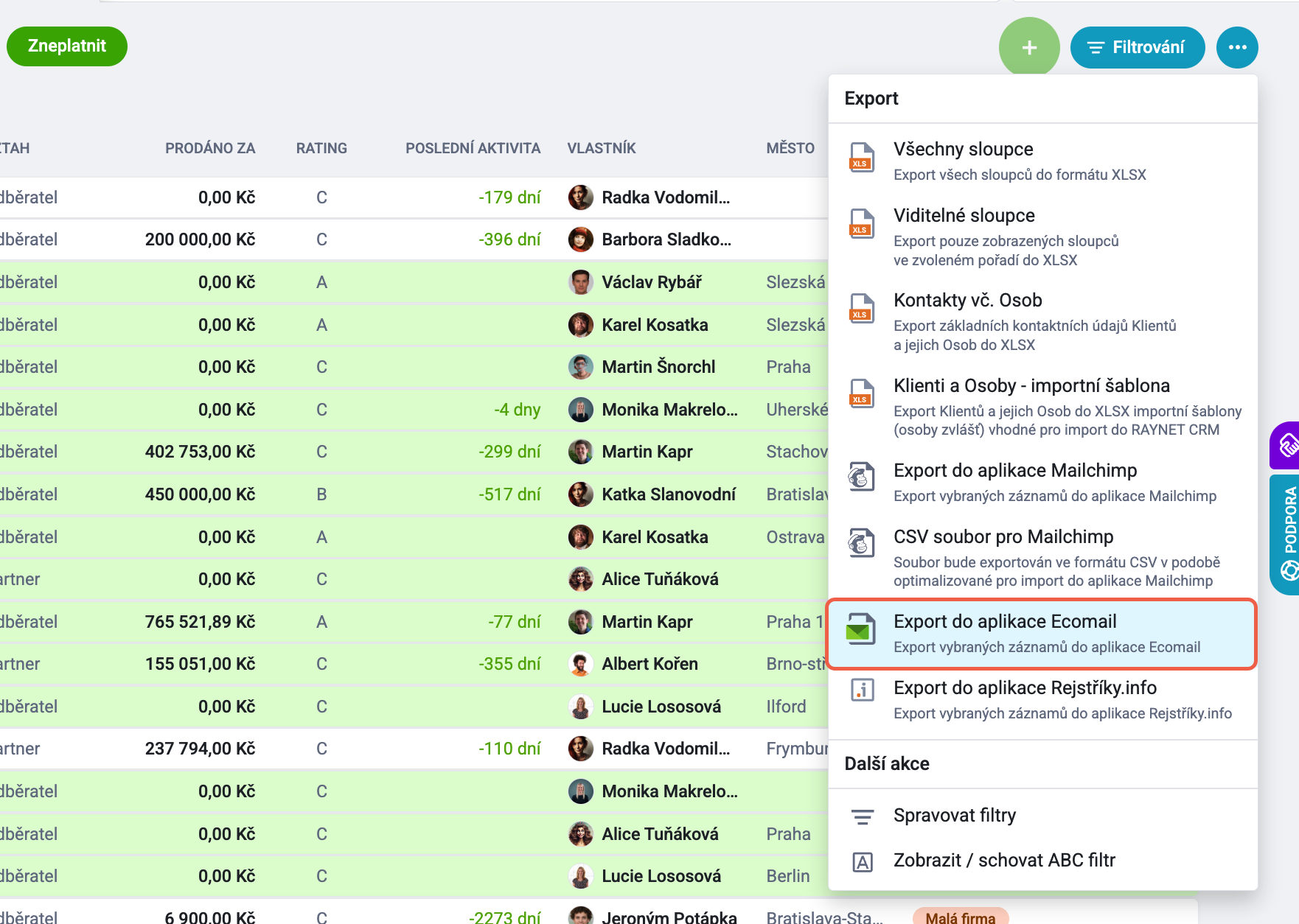Open the three-dots more actions button

(1237, 47)
